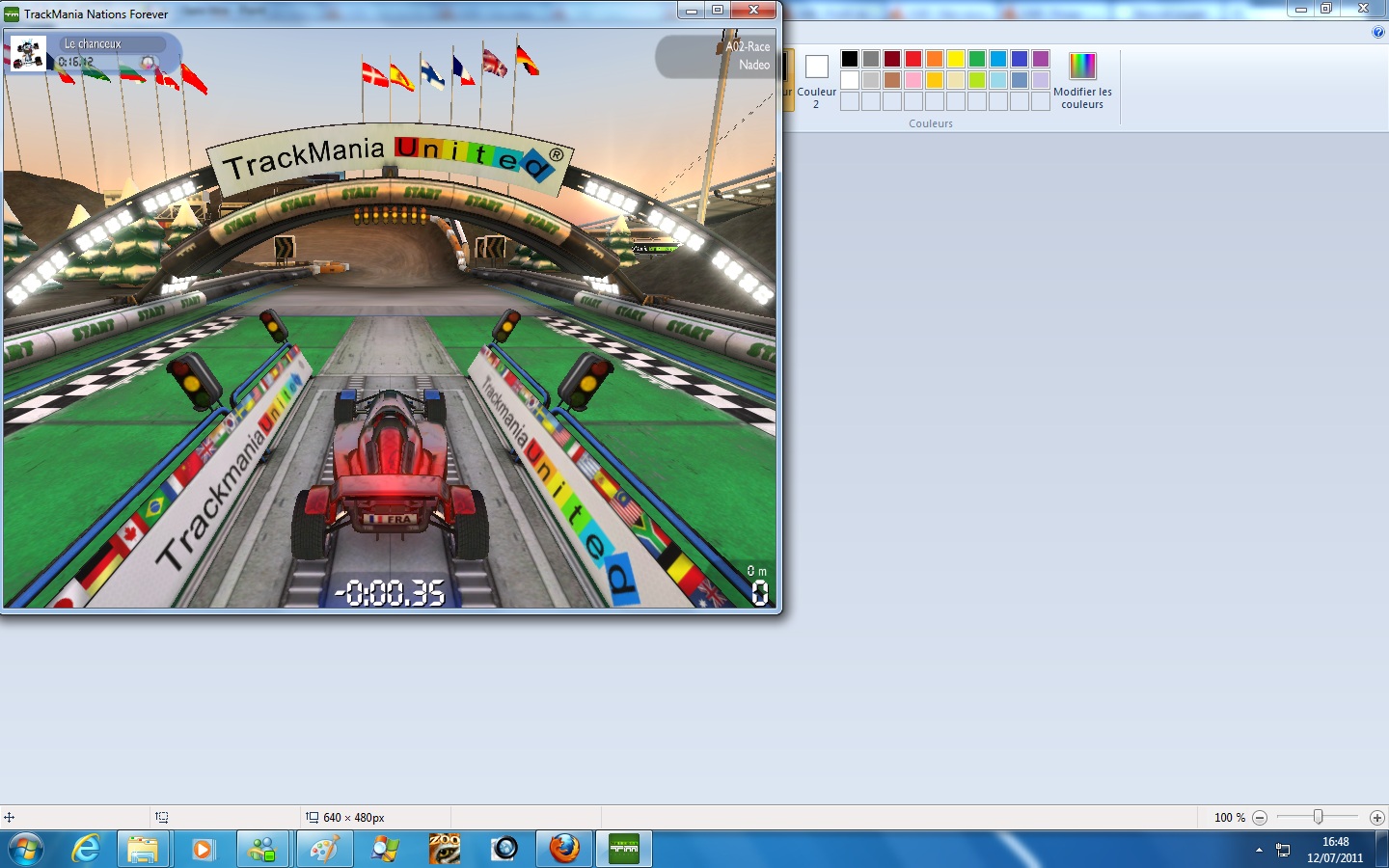Select the black color swatch
The width and height of the screenshot is (1389, 868).
coord(850,59)
